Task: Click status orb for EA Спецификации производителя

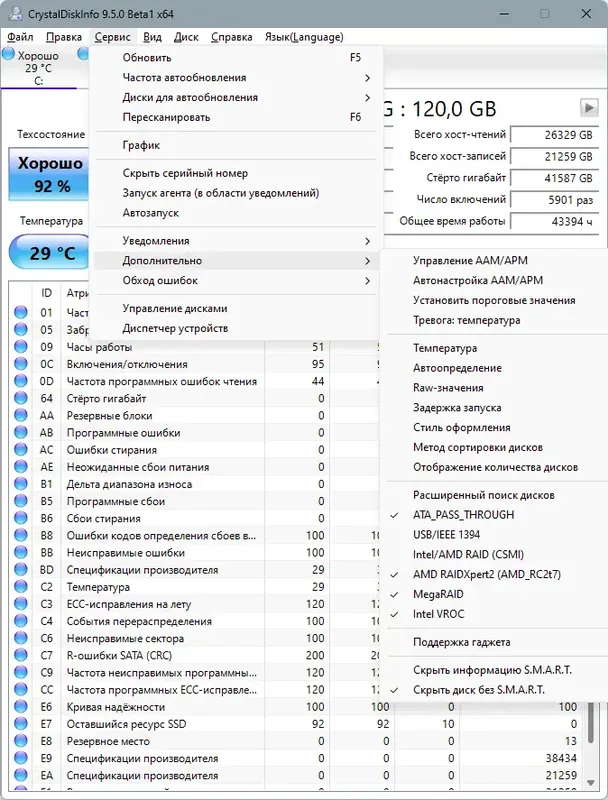Action: pos(21,775)
